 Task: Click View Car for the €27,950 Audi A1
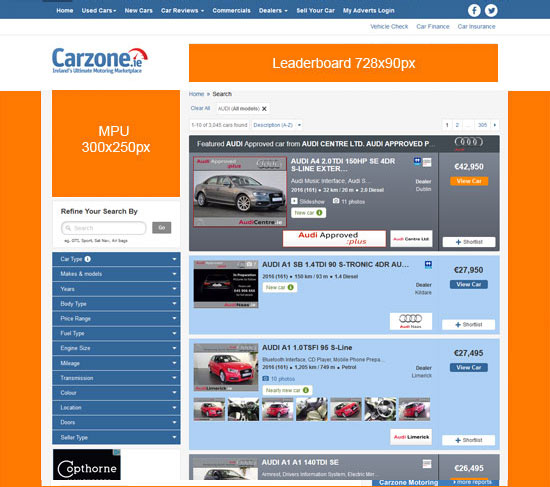click(469, 285)
